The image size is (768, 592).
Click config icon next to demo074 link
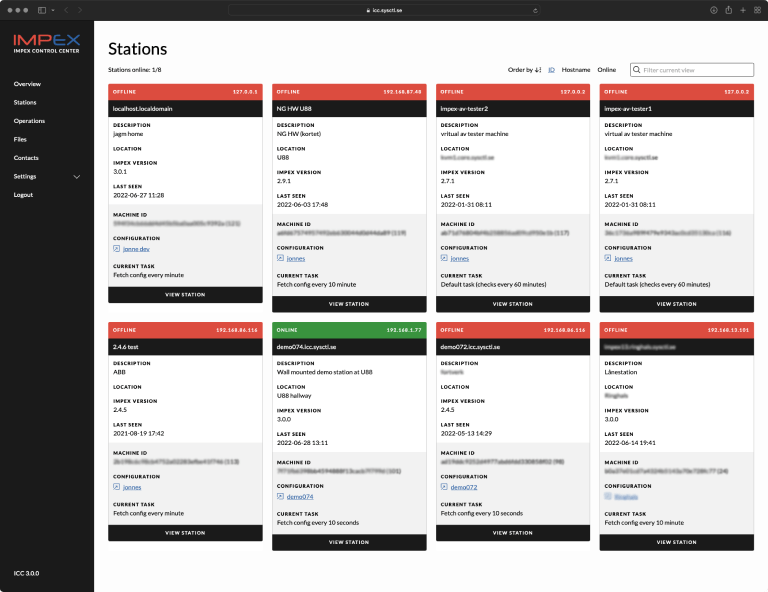280,496
